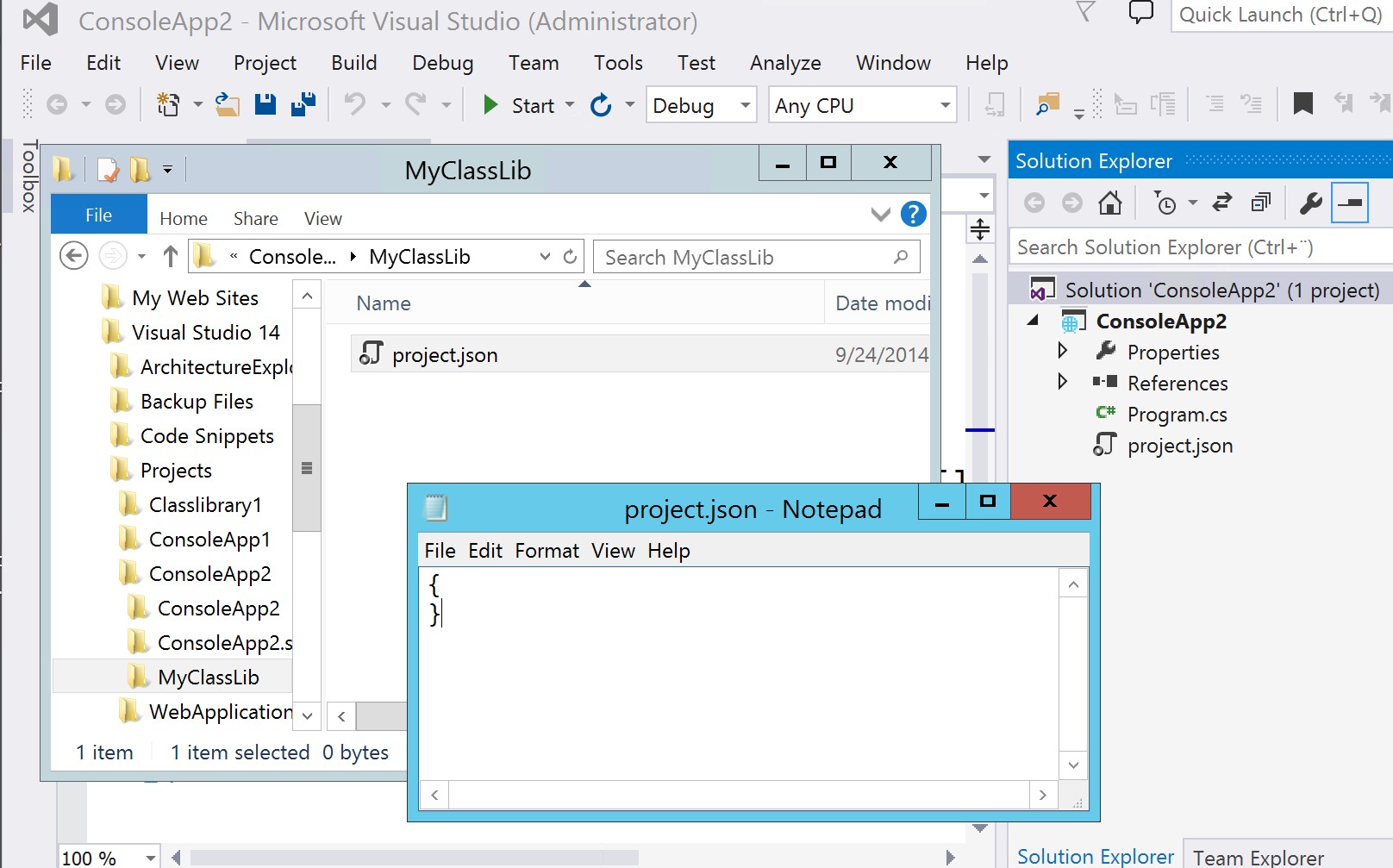The height and width of the screenshot is (868, 1393).
Task: Click Save All in Visual Studio toolbar
Action: point(303,104)
